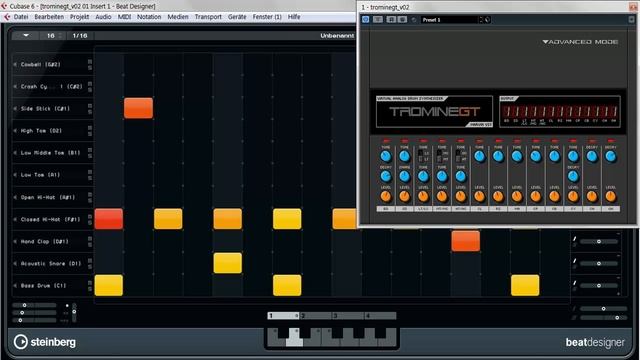The height and width of the screenshot is (360, 640).
Task: Open the Unbenannt pattern name field
Action: 337,36
